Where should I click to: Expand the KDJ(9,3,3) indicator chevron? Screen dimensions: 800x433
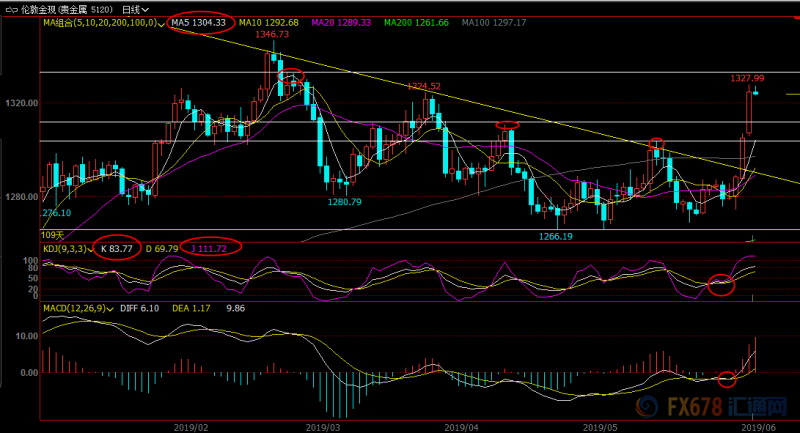[x=90, y=250]
